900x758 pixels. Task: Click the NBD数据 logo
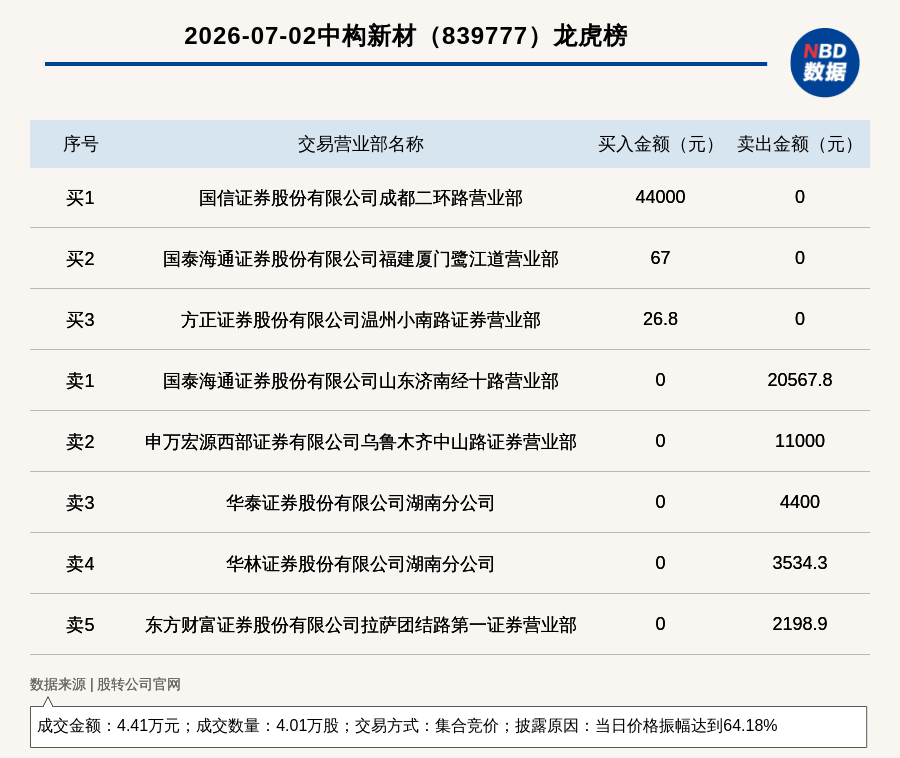[x=825, y=63]
